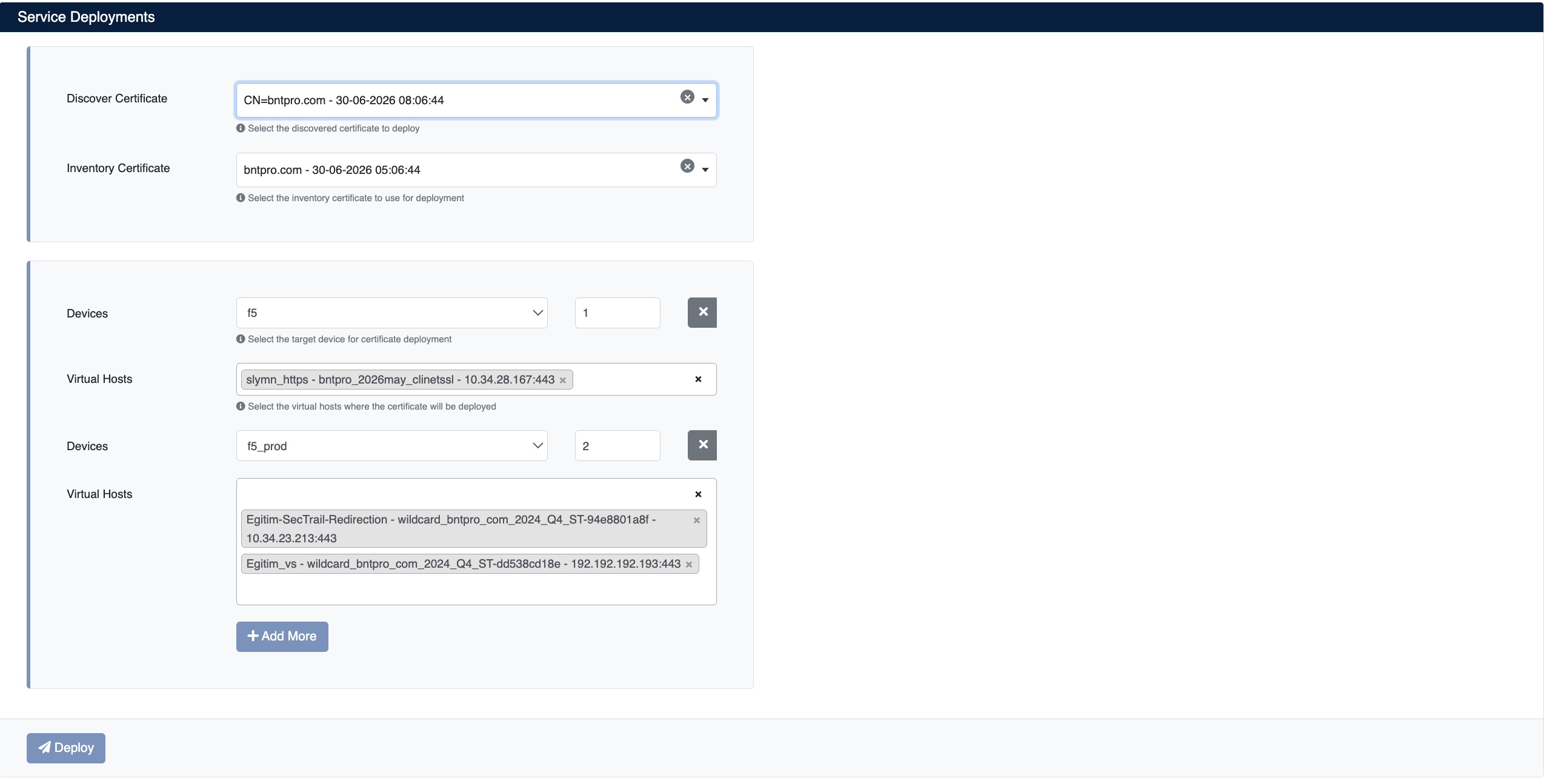The height and width of the screenshot is (784, 1544).
Task: Click inside the f5_prod Virtual Hosts box
Action: (x=476, y=542)
